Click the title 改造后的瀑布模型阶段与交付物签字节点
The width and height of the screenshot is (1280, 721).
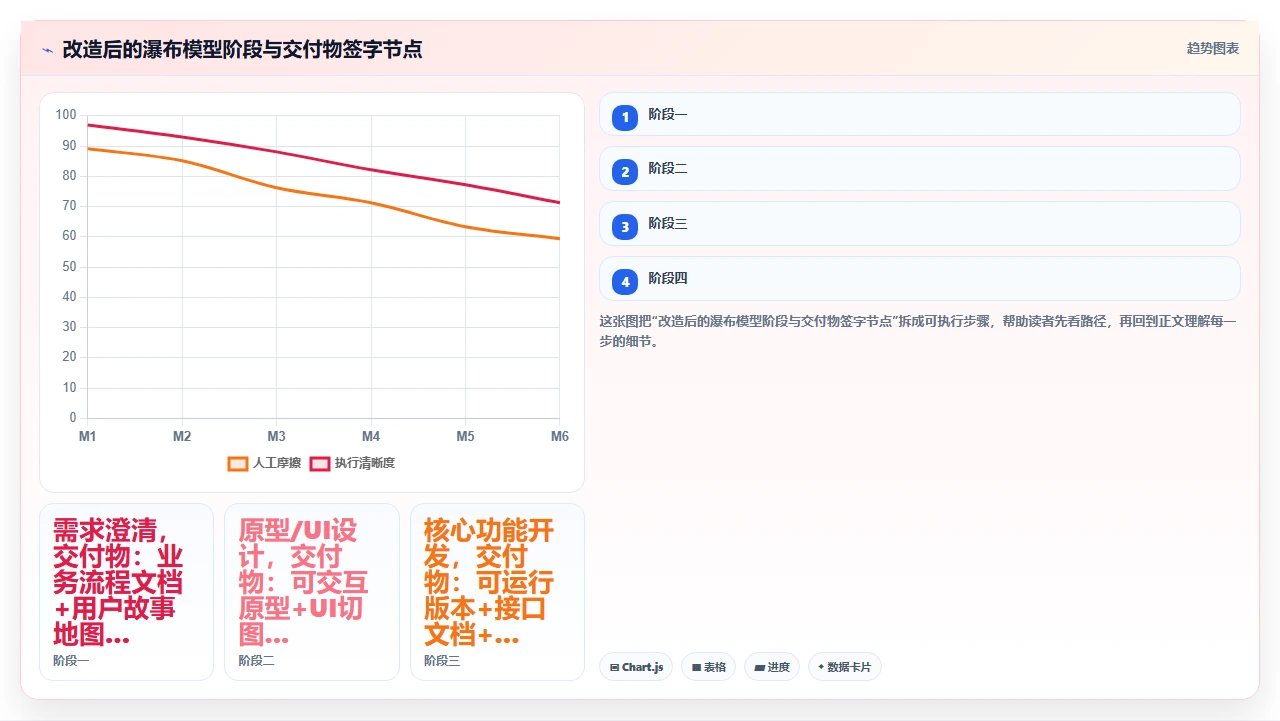pos(242,49)
